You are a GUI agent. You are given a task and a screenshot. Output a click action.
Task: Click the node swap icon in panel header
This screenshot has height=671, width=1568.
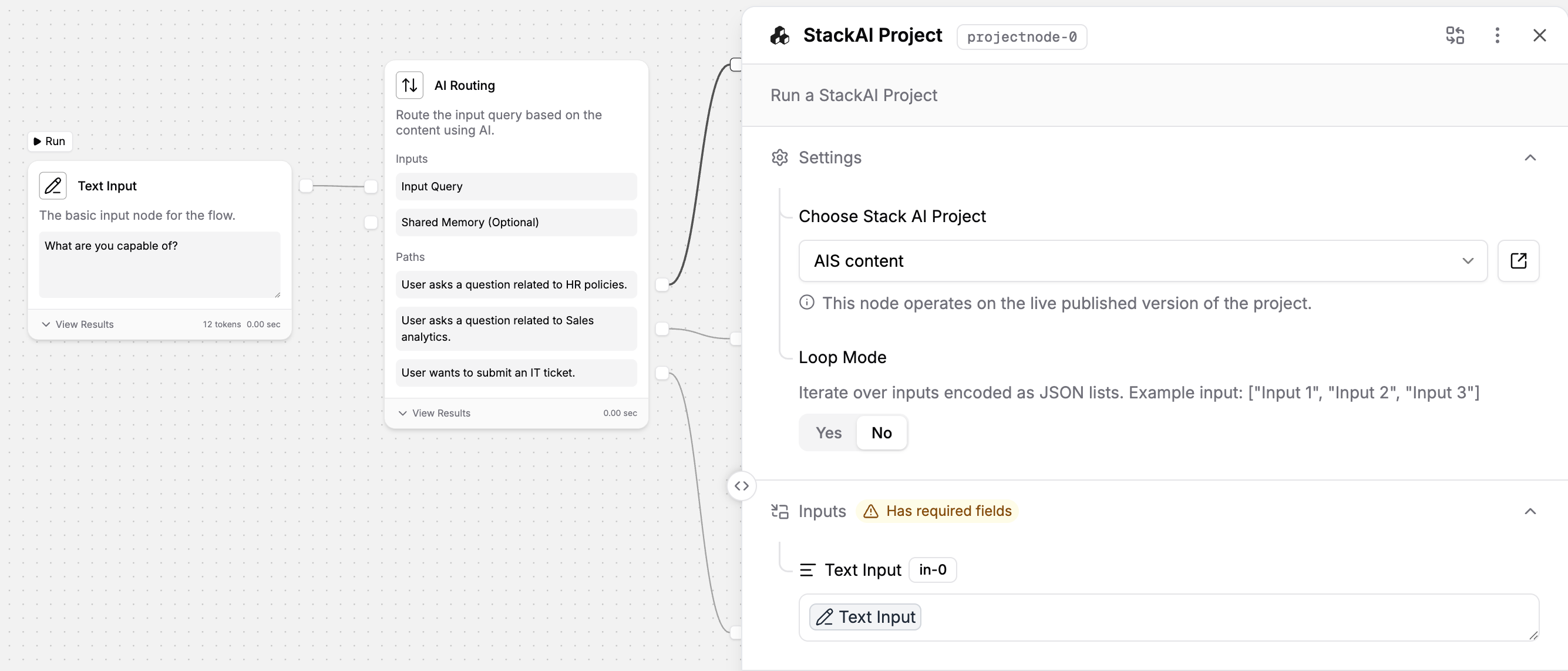pos(1454,35)
